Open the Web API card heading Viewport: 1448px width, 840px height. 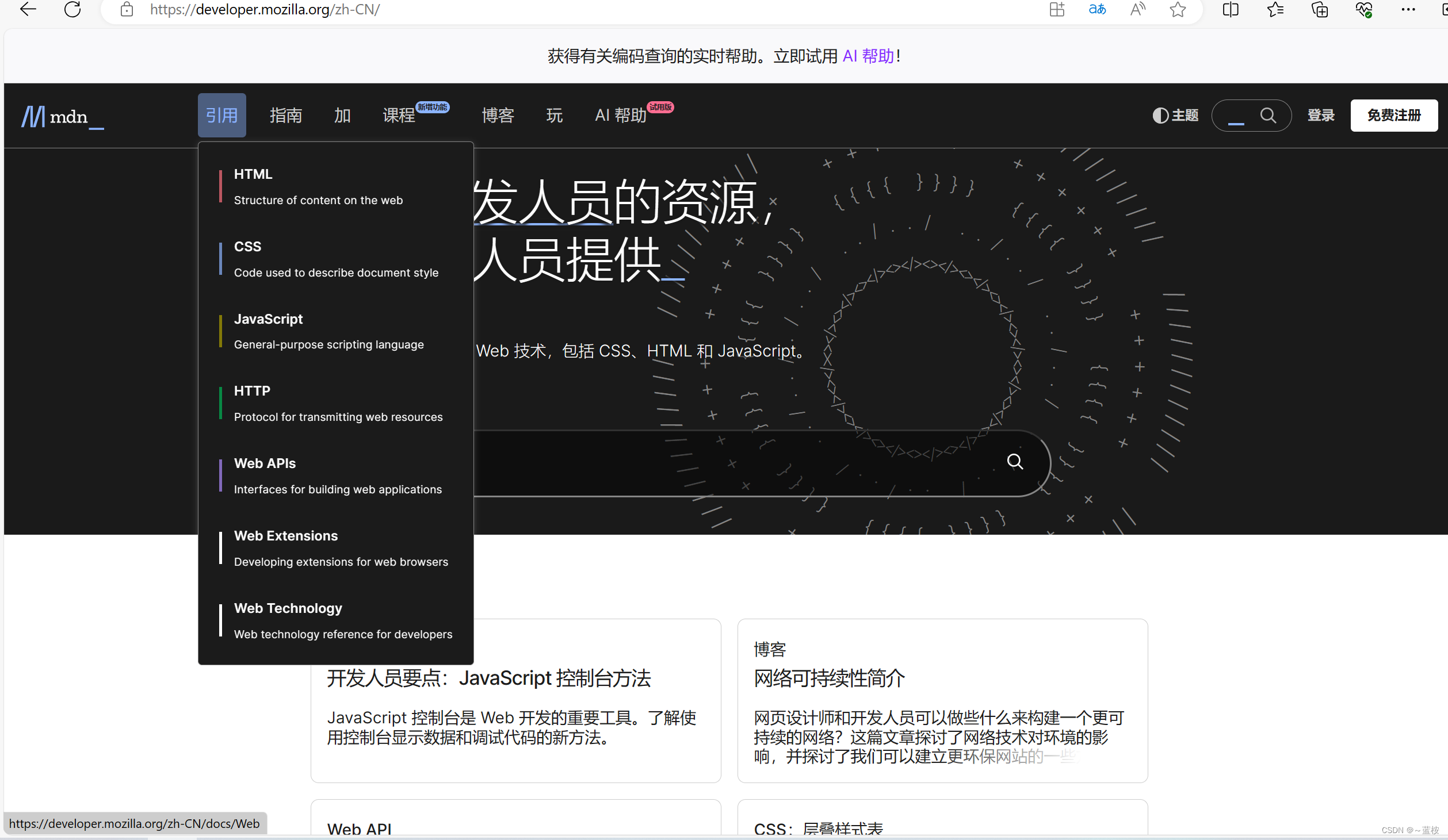click(x=359, y=829)
